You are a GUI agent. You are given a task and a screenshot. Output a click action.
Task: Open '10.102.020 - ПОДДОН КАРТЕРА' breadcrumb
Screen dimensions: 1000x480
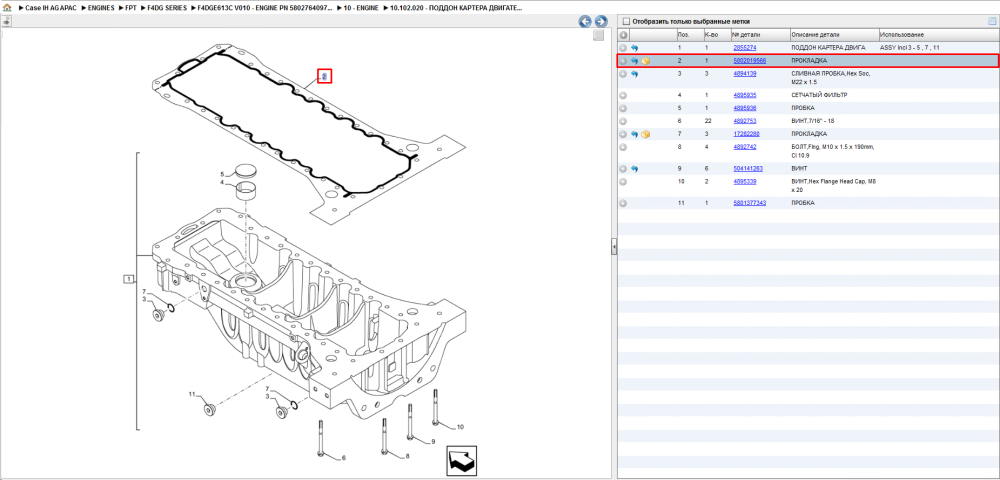(457, 10)
